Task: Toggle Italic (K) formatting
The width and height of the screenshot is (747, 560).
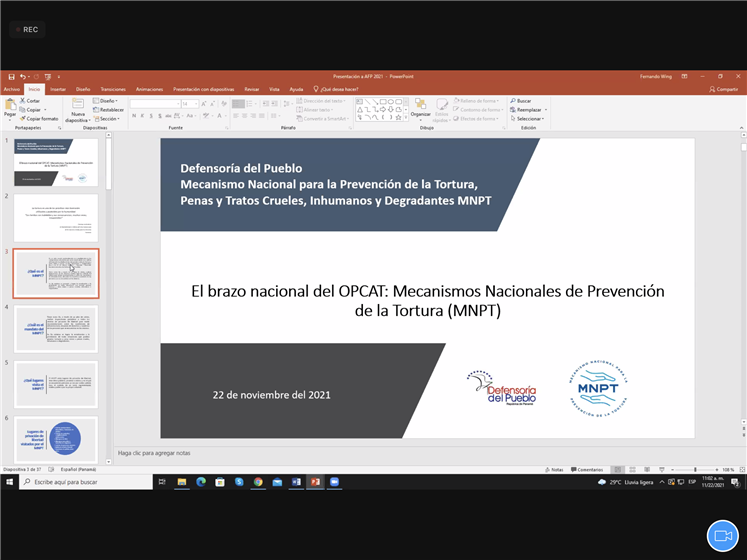Action: [142, 116]
